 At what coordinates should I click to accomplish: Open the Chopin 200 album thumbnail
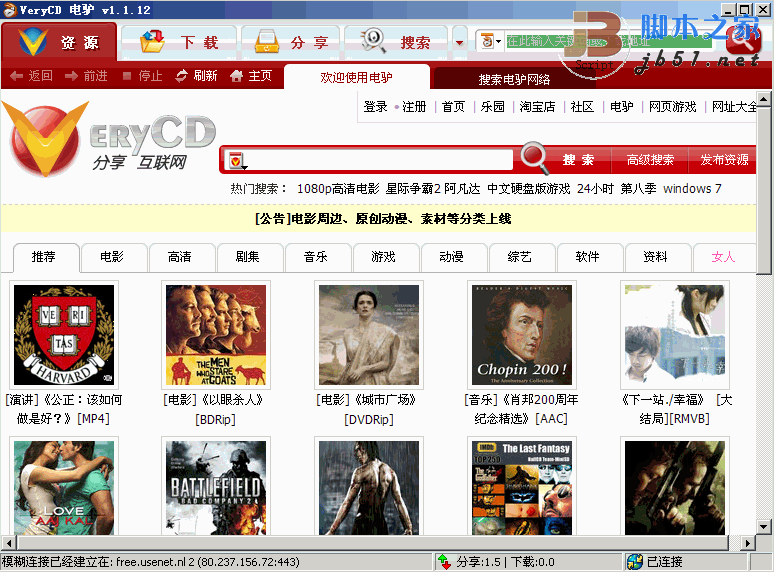click(522, 335)
